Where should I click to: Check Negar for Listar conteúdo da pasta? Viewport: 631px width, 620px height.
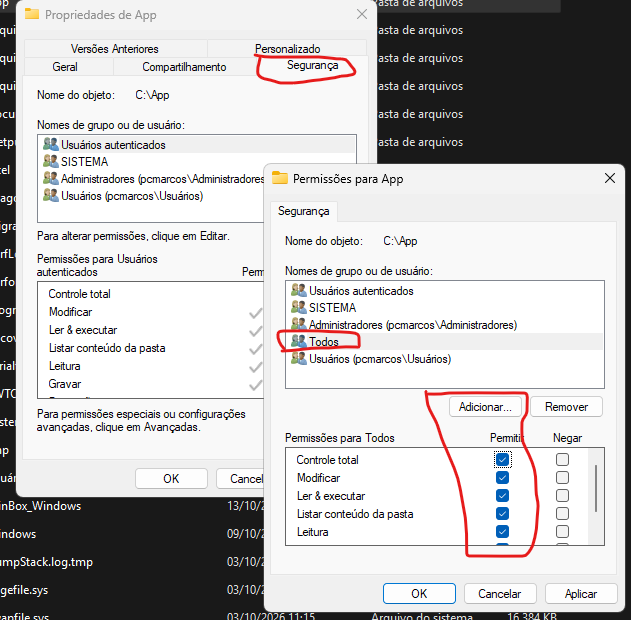coord(562,514)
